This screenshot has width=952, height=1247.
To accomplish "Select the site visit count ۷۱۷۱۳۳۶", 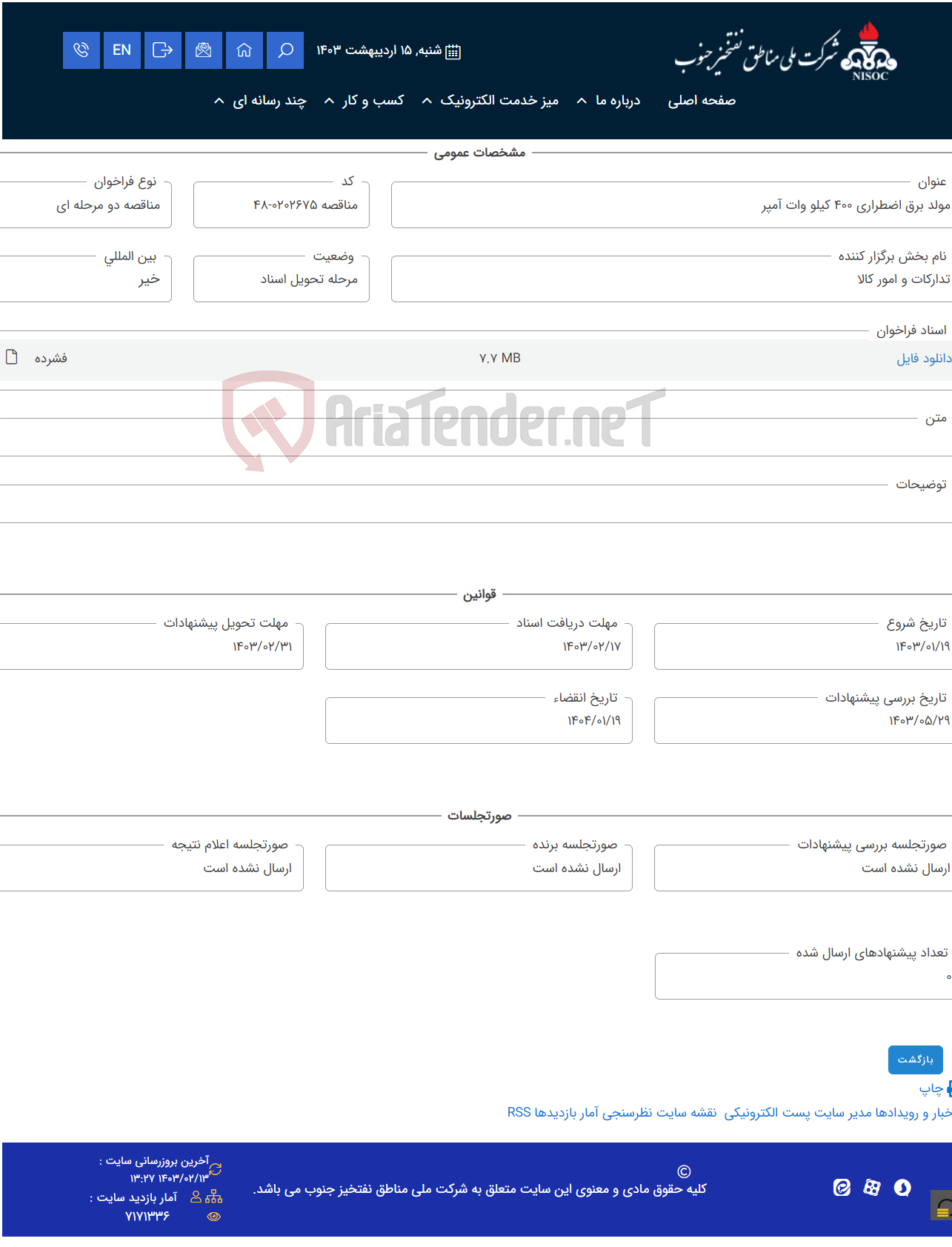I will (147, 1216).
